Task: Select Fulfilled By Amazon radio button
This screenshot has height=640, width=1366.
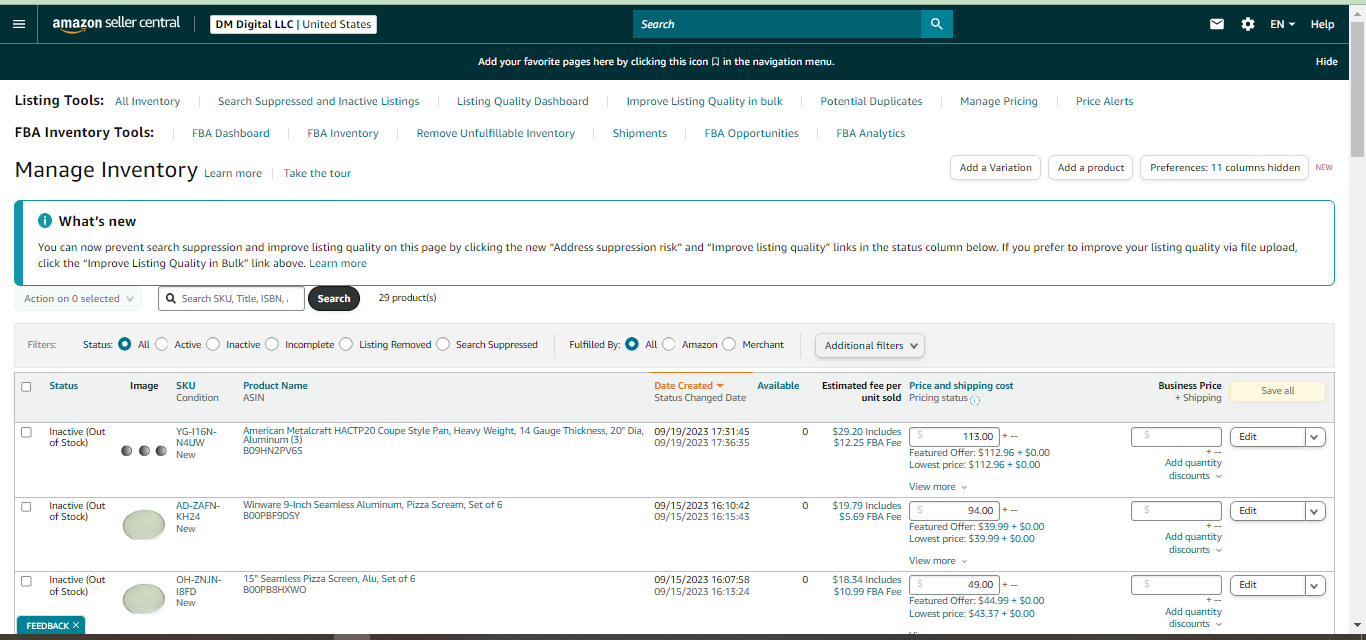Action: 669,344
